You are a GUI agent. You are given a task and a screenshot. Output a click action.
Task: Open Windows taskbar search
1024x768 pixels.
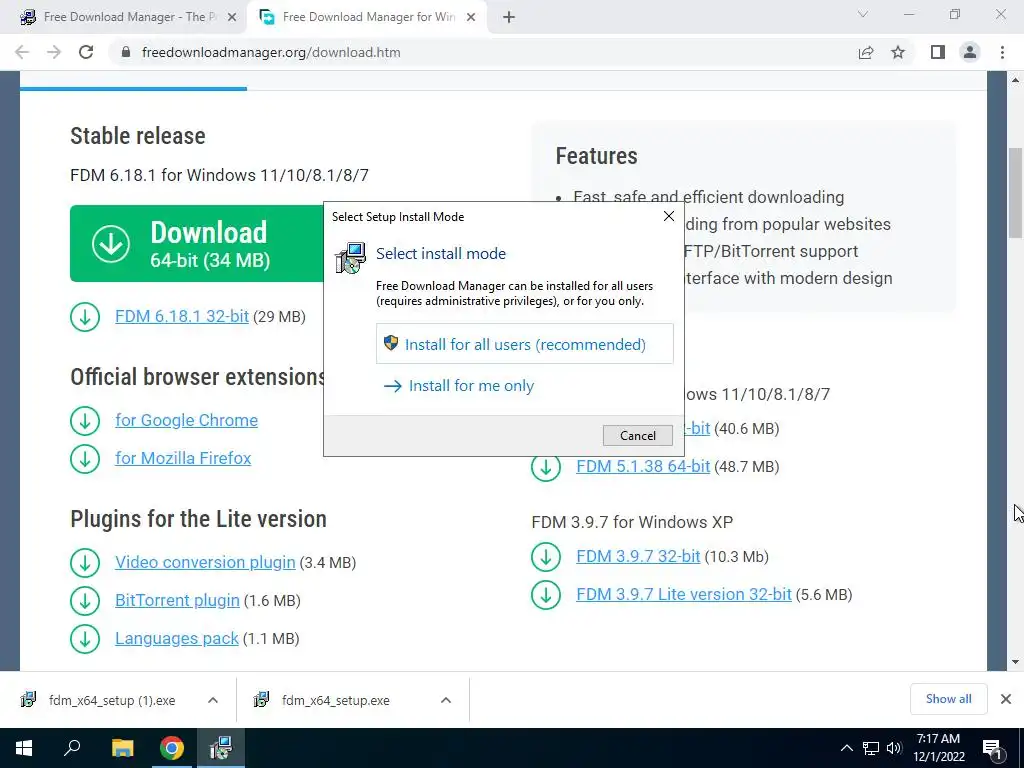coord(72,748)
